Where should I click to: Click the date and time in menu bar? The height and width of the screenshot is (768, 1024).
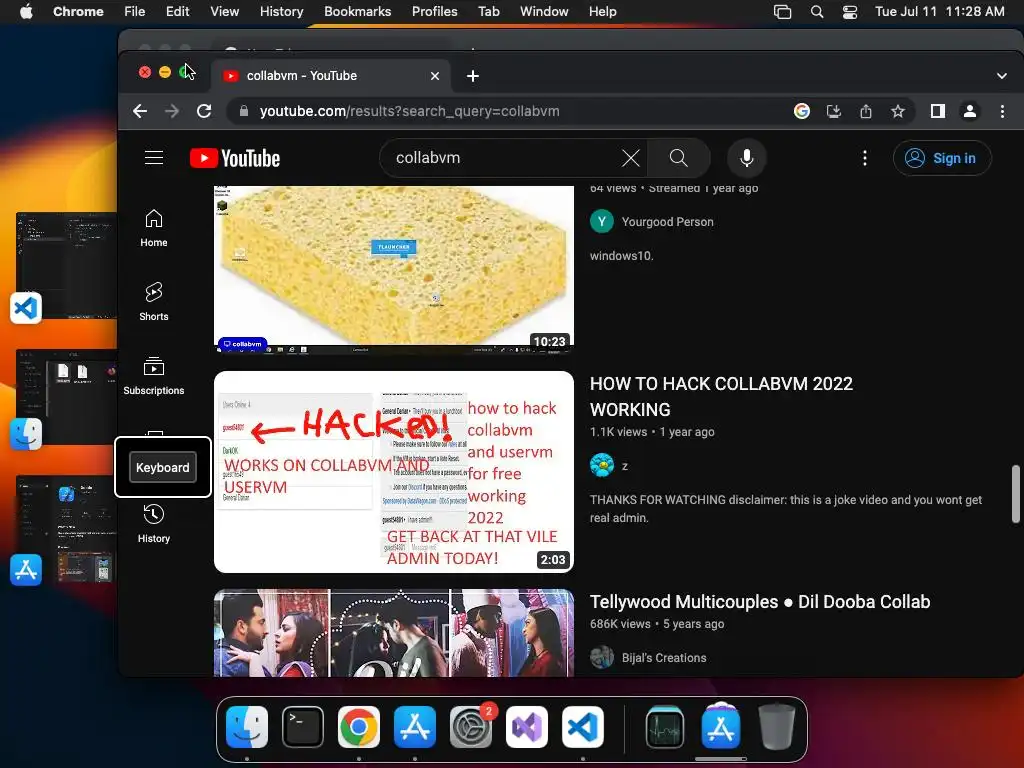pos(940,12)
